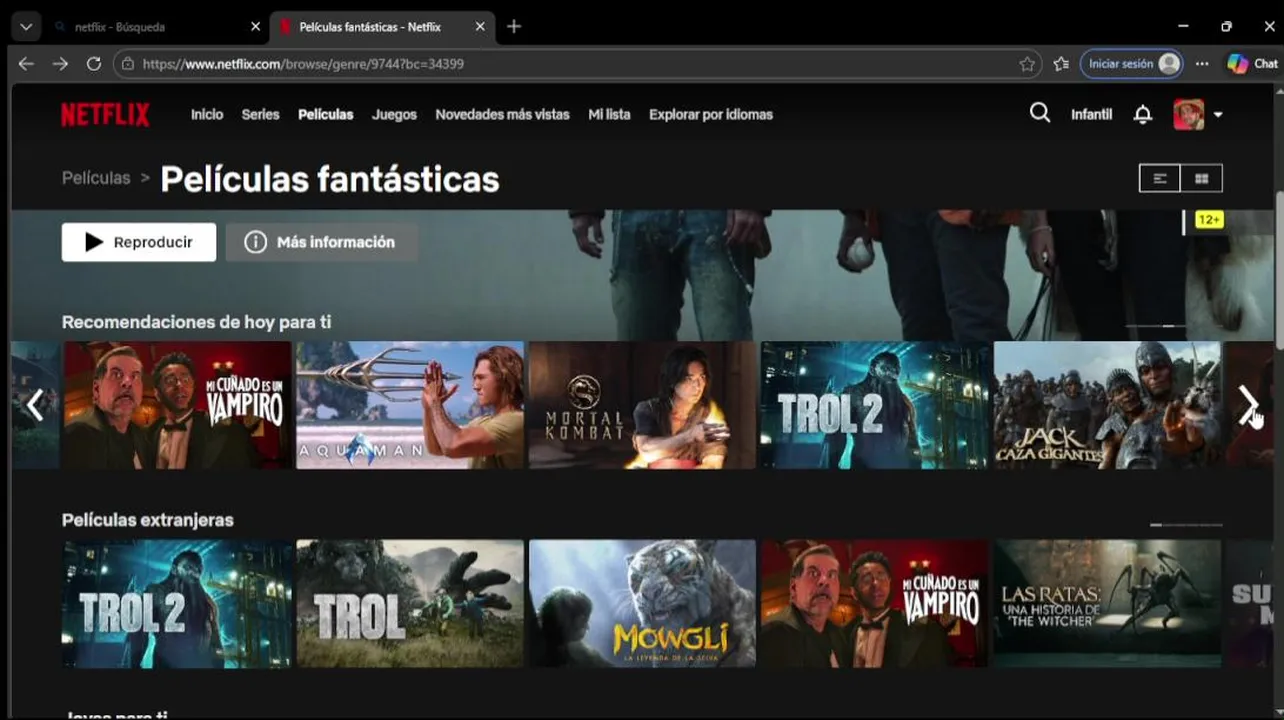Screen dimensions: 1284x720
Task: View site information lock icon
Action: pos(127,64)
